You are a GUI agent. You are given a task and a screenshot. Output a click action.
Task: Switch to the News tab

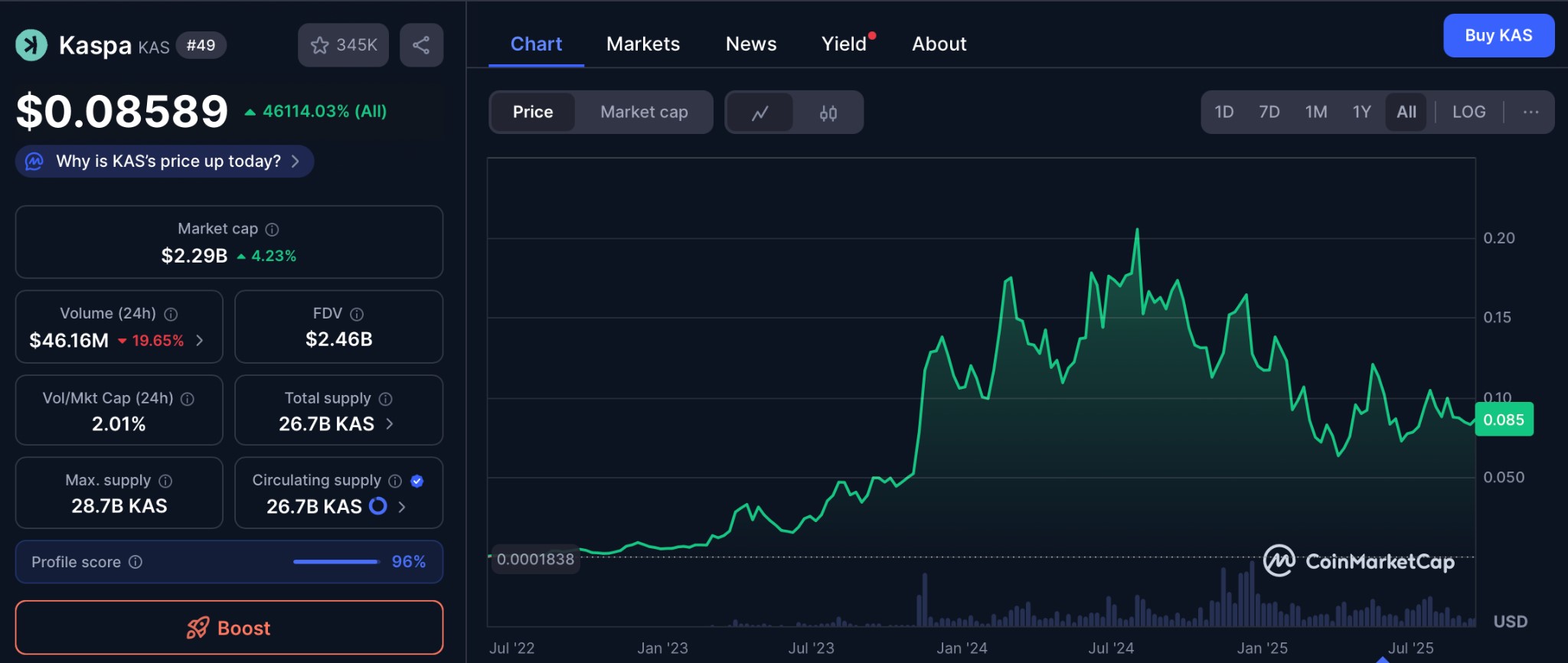pos(750,44)
